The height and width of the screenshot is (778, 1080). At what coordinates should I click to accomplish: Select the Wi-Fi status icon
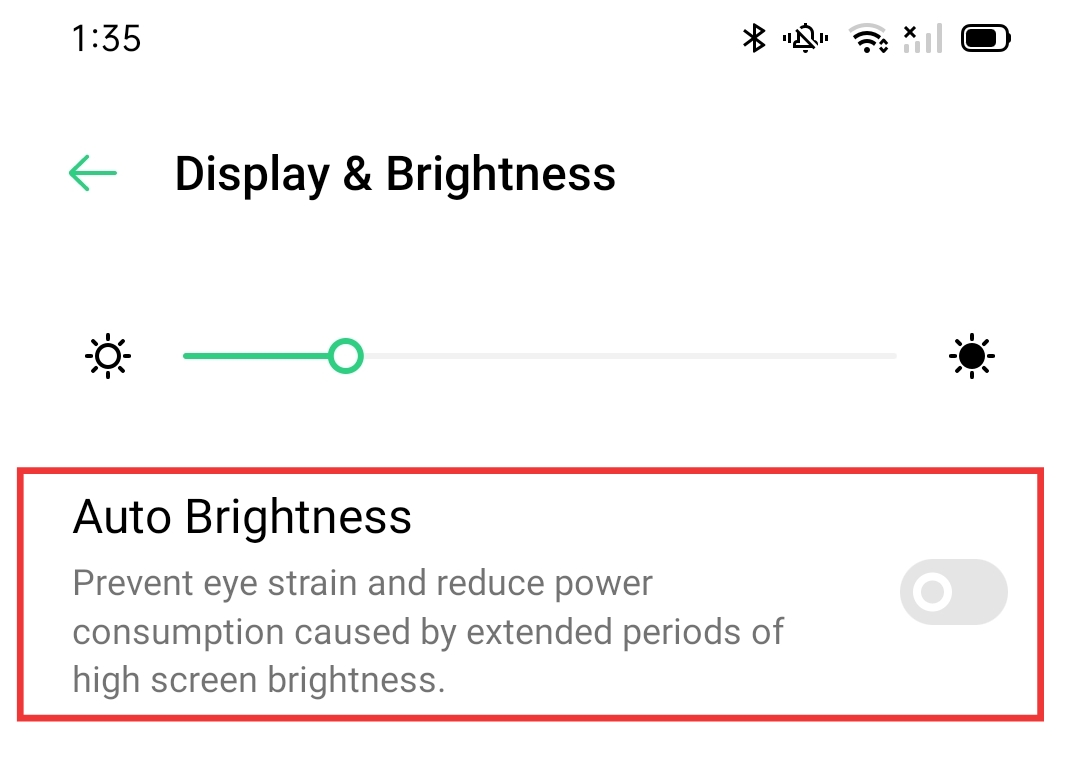tap(869, 37)
